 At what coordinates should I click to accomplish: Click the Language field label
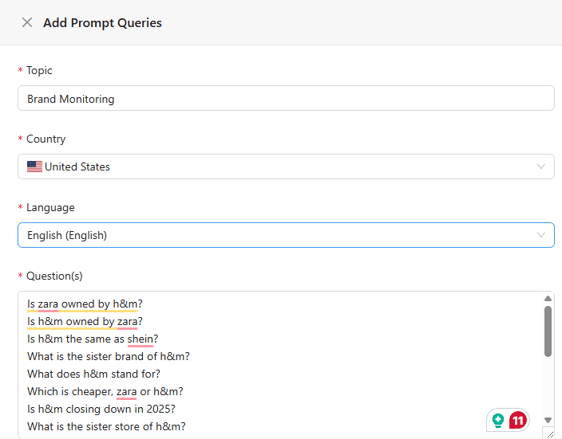click(x=50, y=207)
